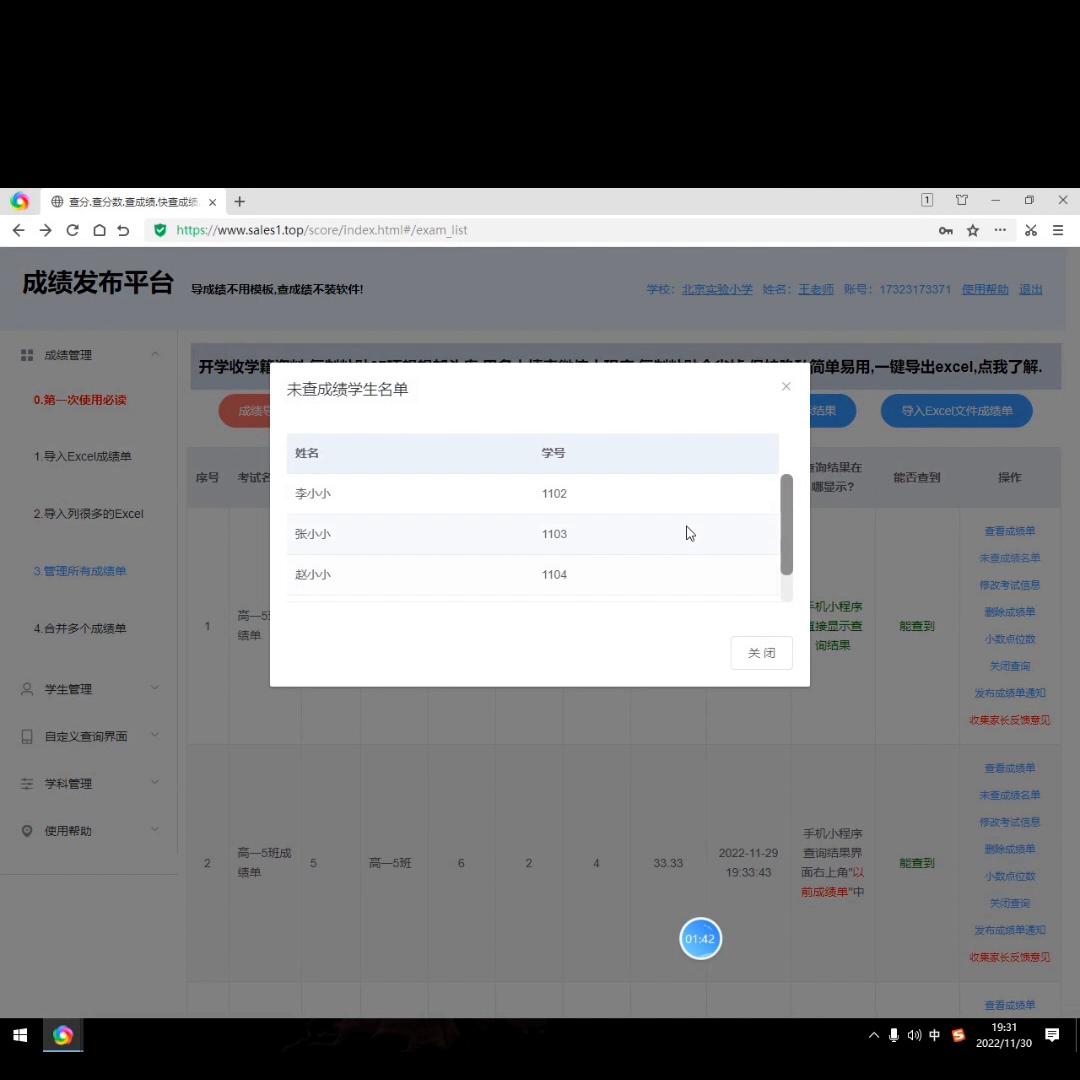
Task: Select the 赵小小 row in the list
Action: click(532, 574)
